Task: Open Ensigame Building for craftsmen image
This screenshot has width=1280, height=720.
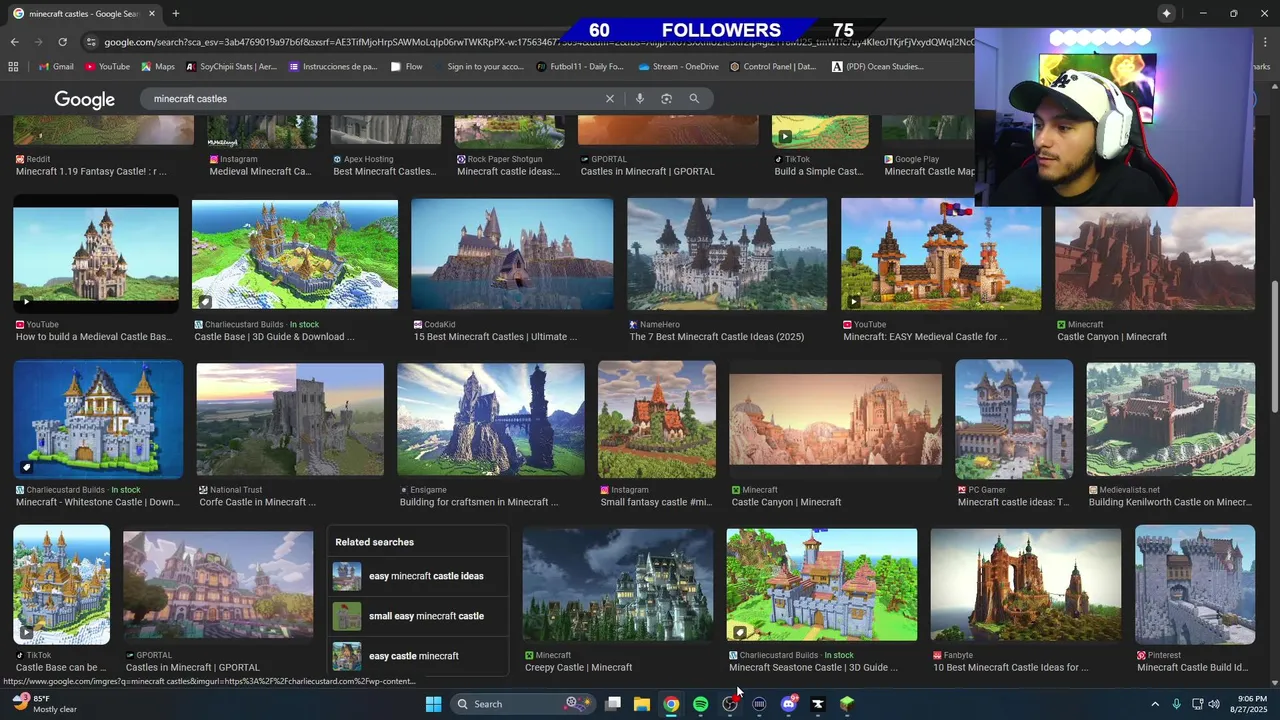Action: (x=491, y=419)
